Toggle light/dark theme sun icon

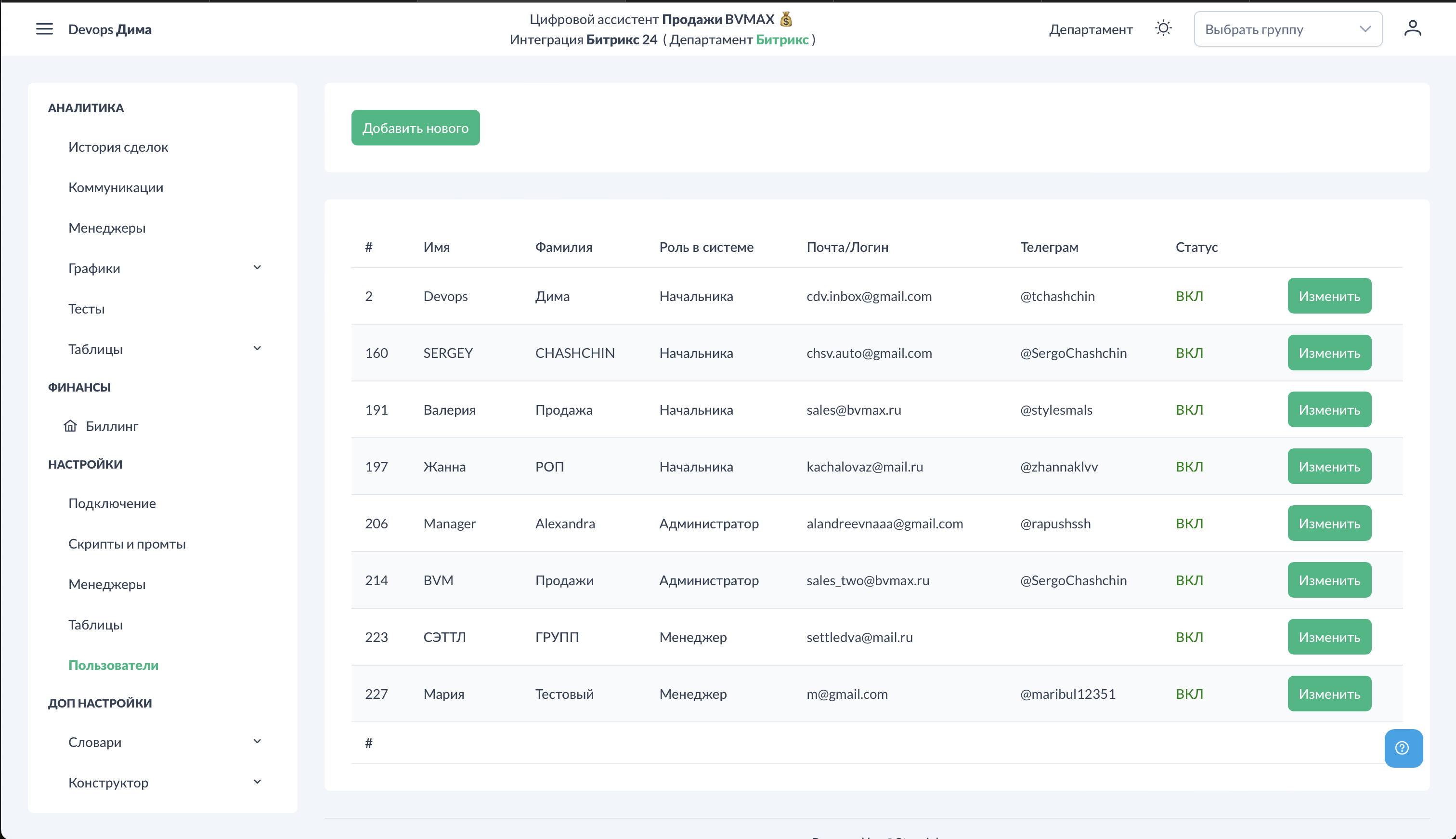coord(1163,28)
